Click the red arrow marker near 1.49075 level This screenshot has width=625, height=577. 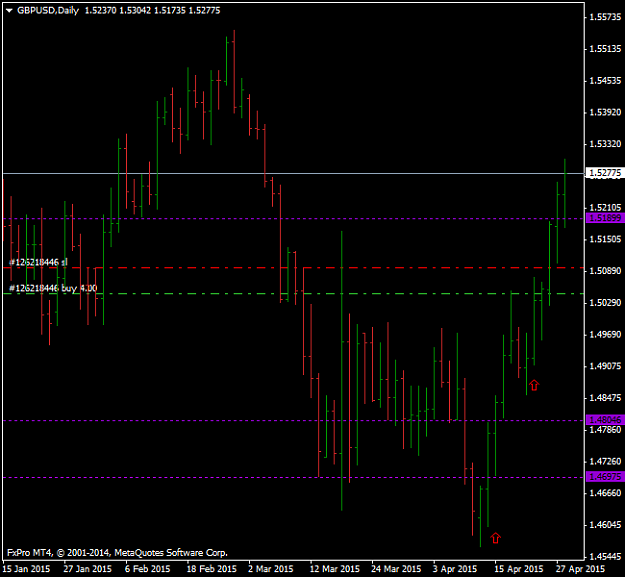[x=534, y=385]
